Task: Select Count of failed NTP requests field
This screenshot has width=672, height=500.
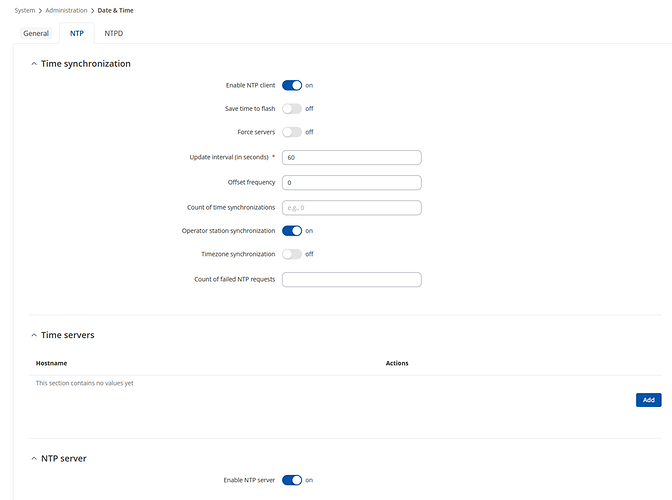Action: [x=351, y=279]
